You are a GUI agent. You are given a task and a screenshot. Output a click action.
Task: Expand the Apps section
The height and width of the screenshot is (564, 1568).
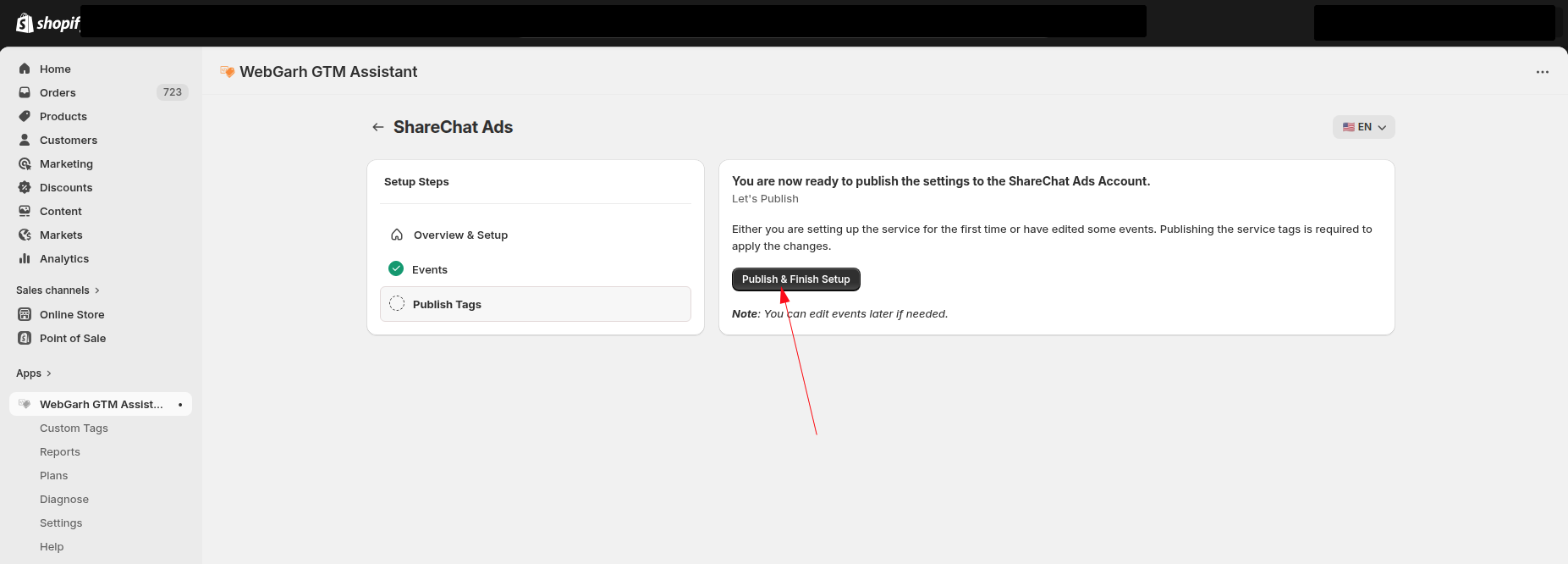[34, 373]
